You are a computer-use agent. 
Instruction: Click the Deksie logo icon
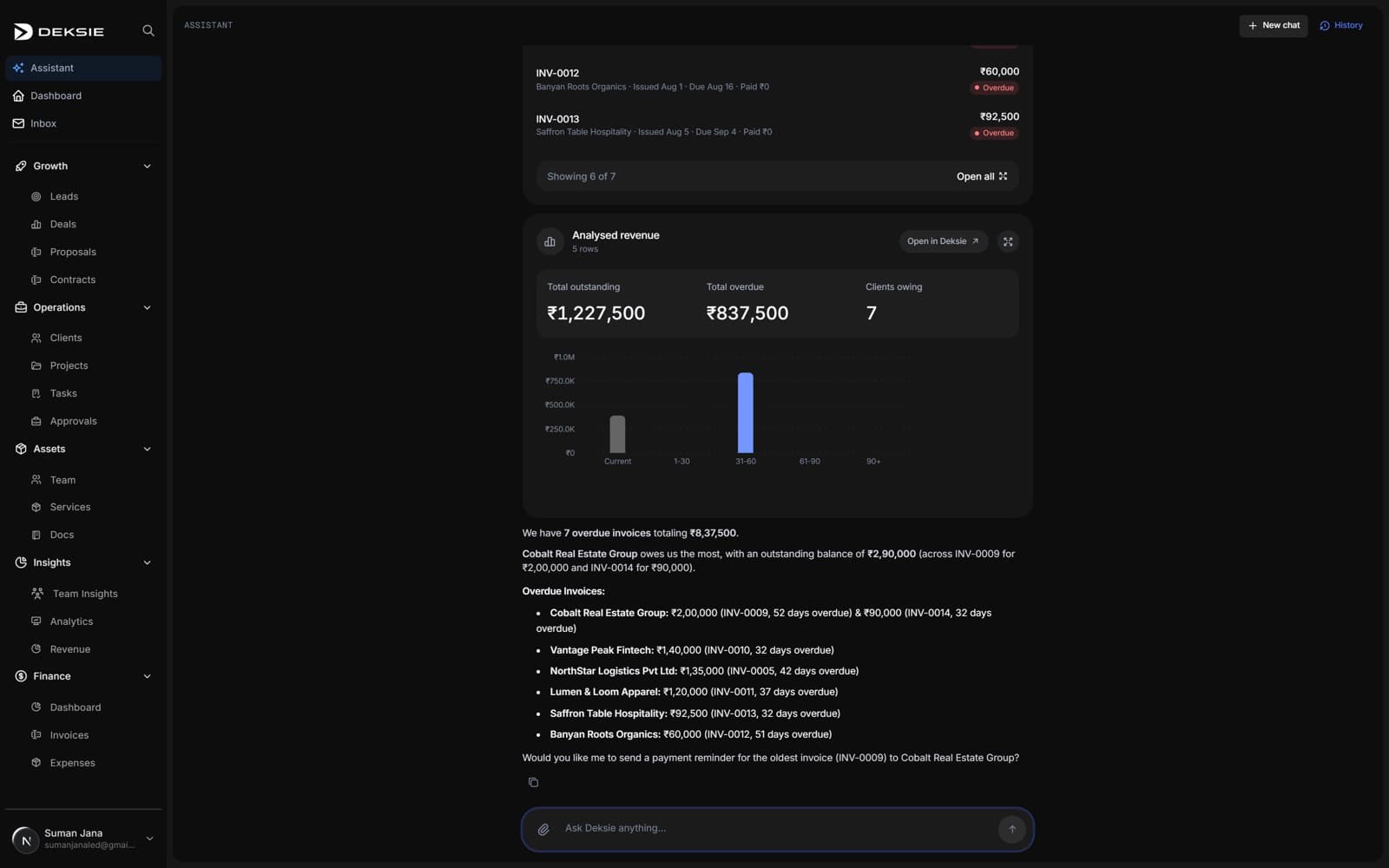click(x=23, y=31)
